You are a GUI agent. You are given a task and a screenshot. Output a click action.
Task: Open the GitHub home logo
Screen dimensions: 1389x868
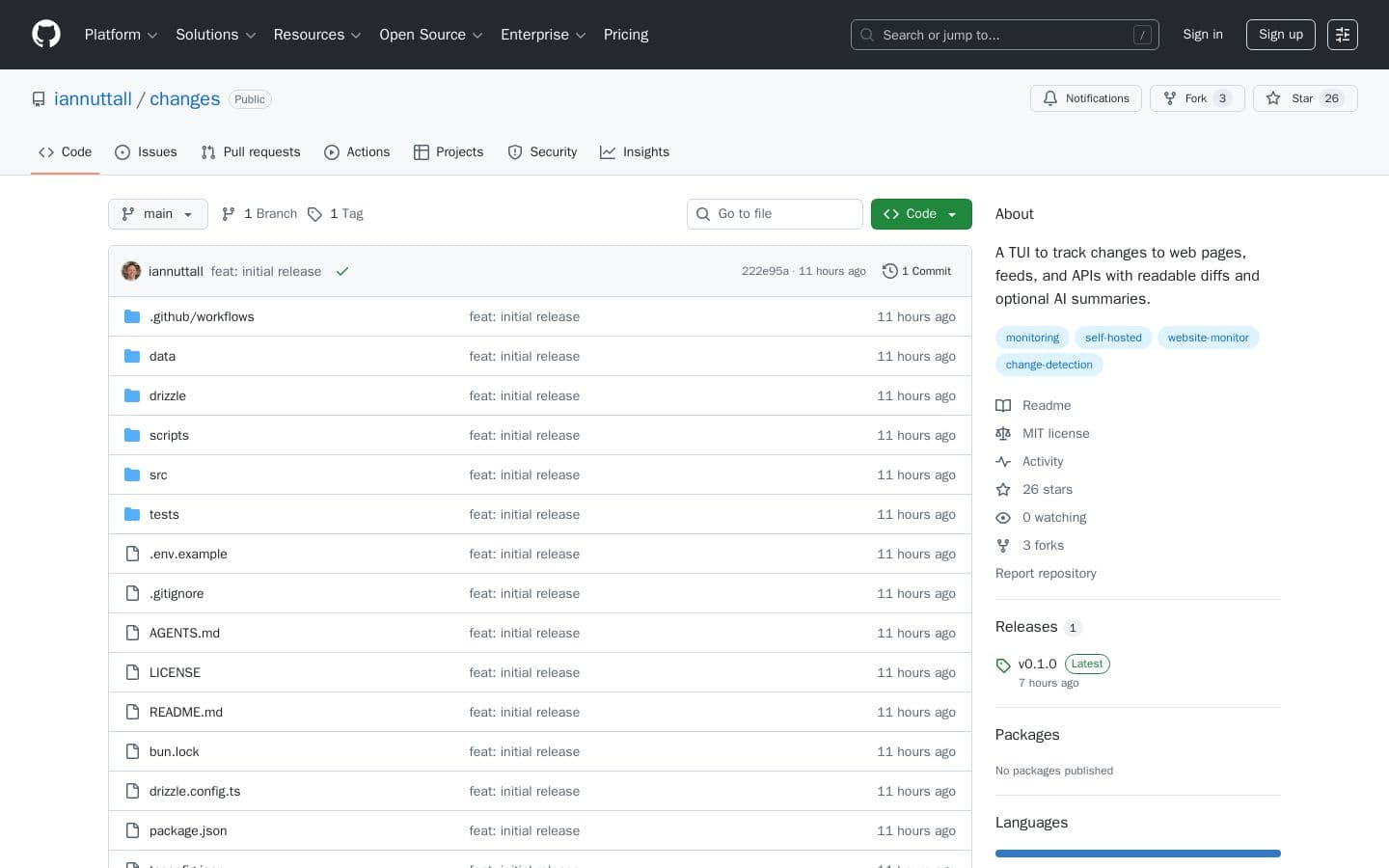(x=46, y=34)
